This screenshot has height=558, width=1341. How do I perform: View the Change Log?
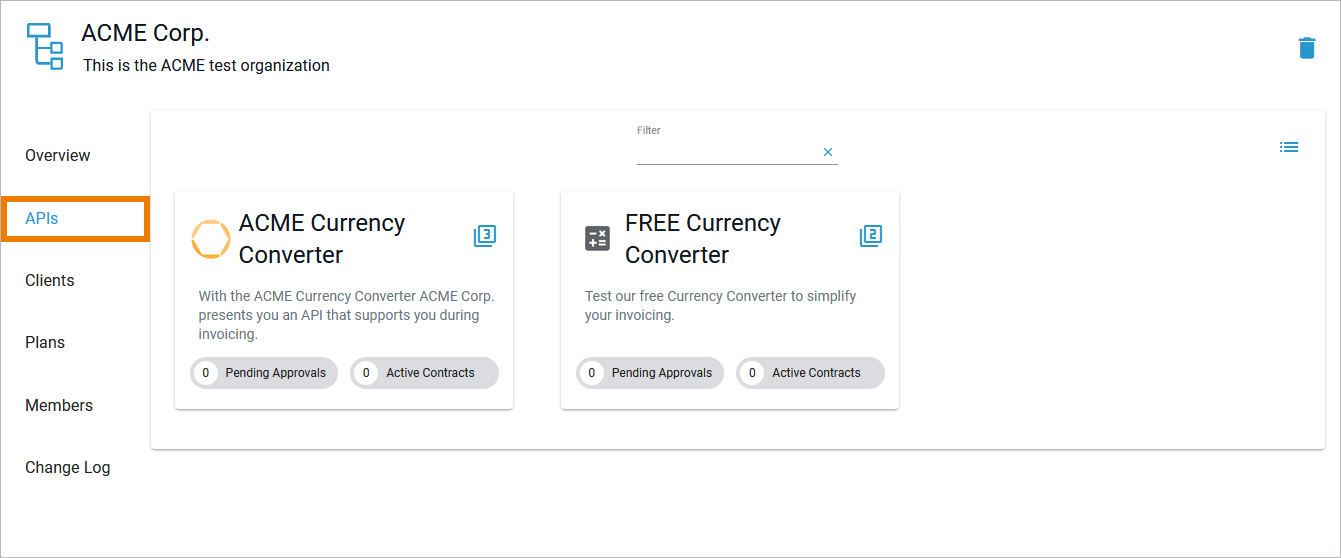pyautogui.click(x=68, y=468)
